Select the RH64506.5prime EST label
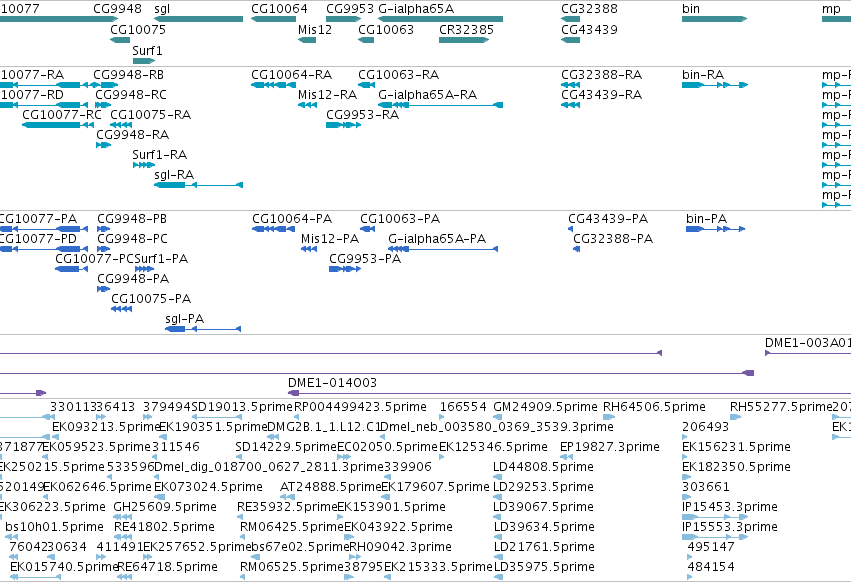 point(654,407)
